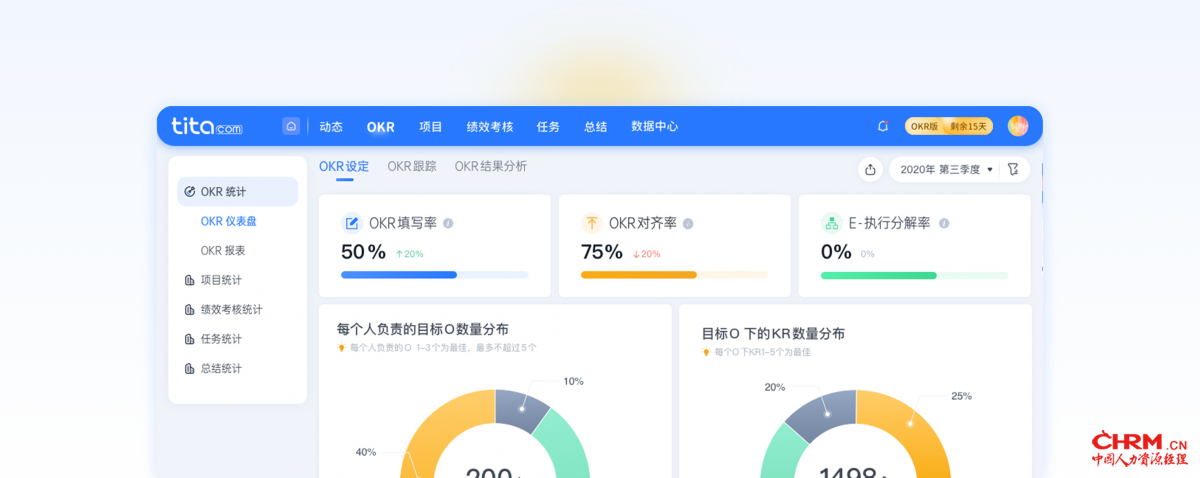
Task: Collapse the OKR 统计 sidebar group
Action: point(238,191)
